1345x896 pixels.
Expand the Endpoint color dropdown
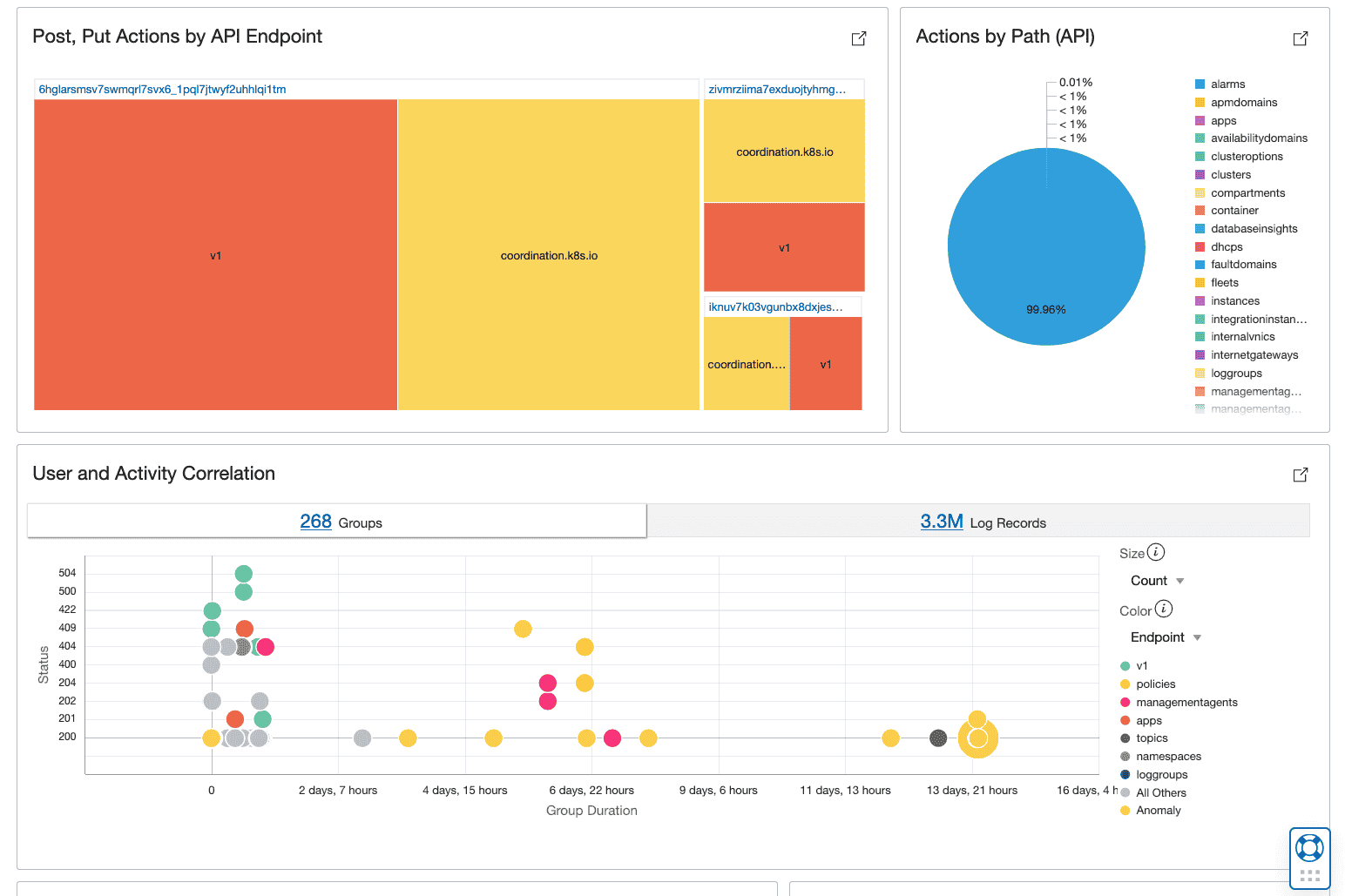(x=1166, y=637)
